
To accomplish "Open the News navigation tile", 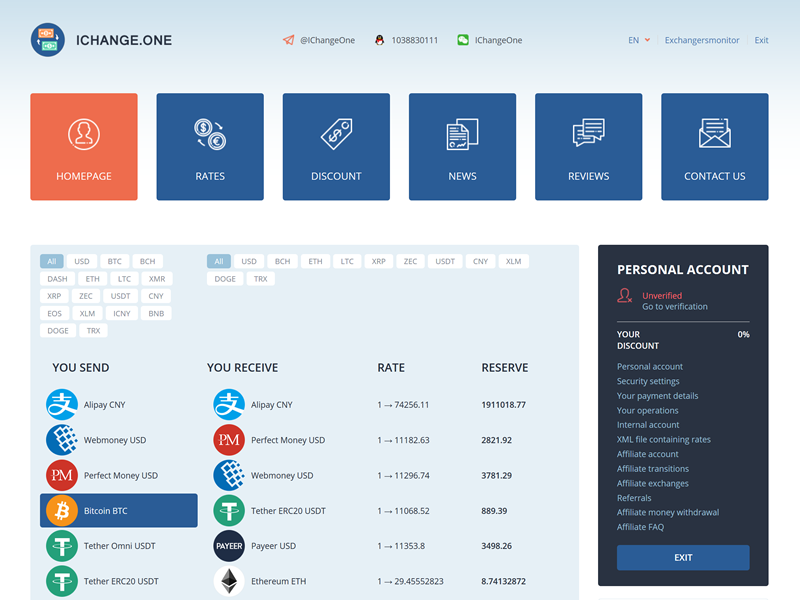I will pyautogui.click(x=462, y=146).
